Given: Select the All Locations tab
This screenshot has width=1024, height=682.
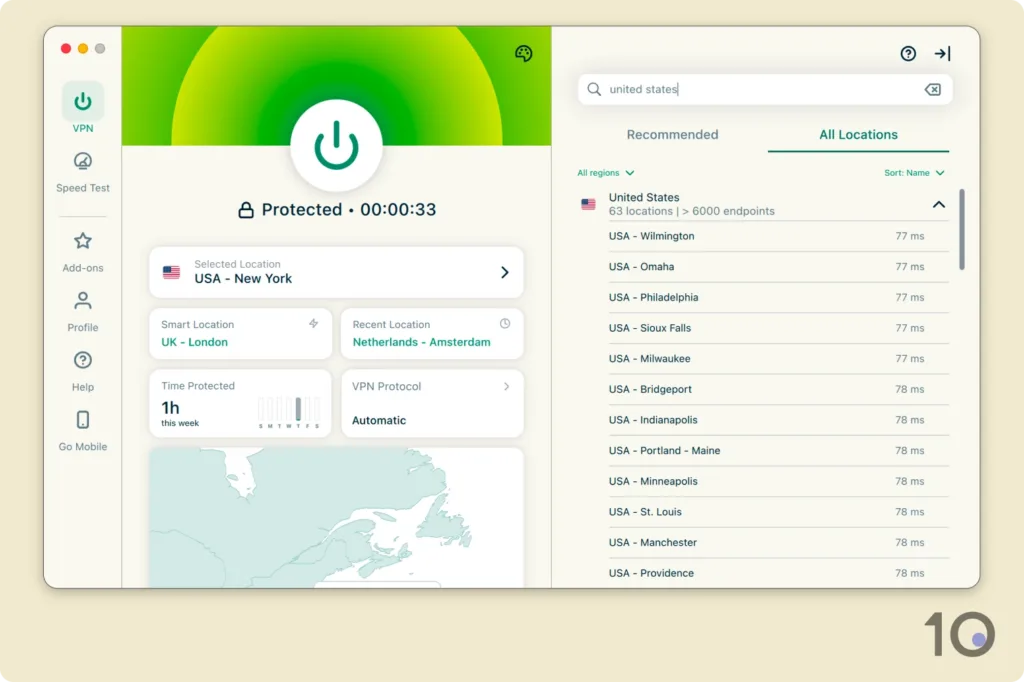Looking at the screenshot, I should [858, 135].
